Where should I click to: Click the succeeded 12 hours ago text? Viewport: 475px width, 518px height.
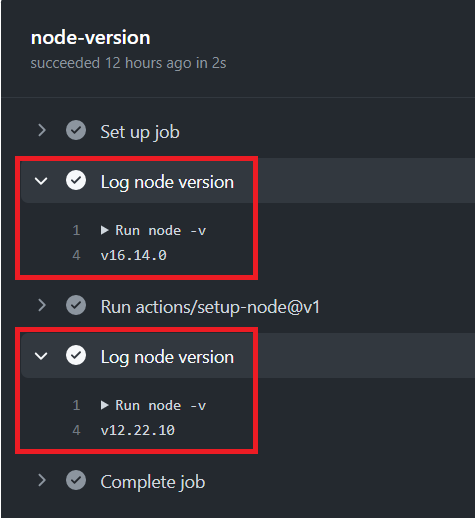click(128, 63)
